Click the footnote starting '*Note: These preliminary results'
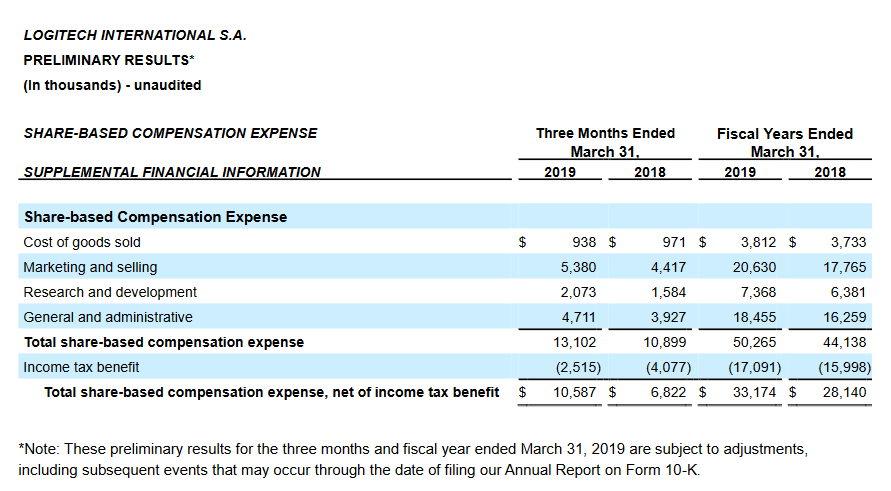The image size is (891, 491). (413, 449)
